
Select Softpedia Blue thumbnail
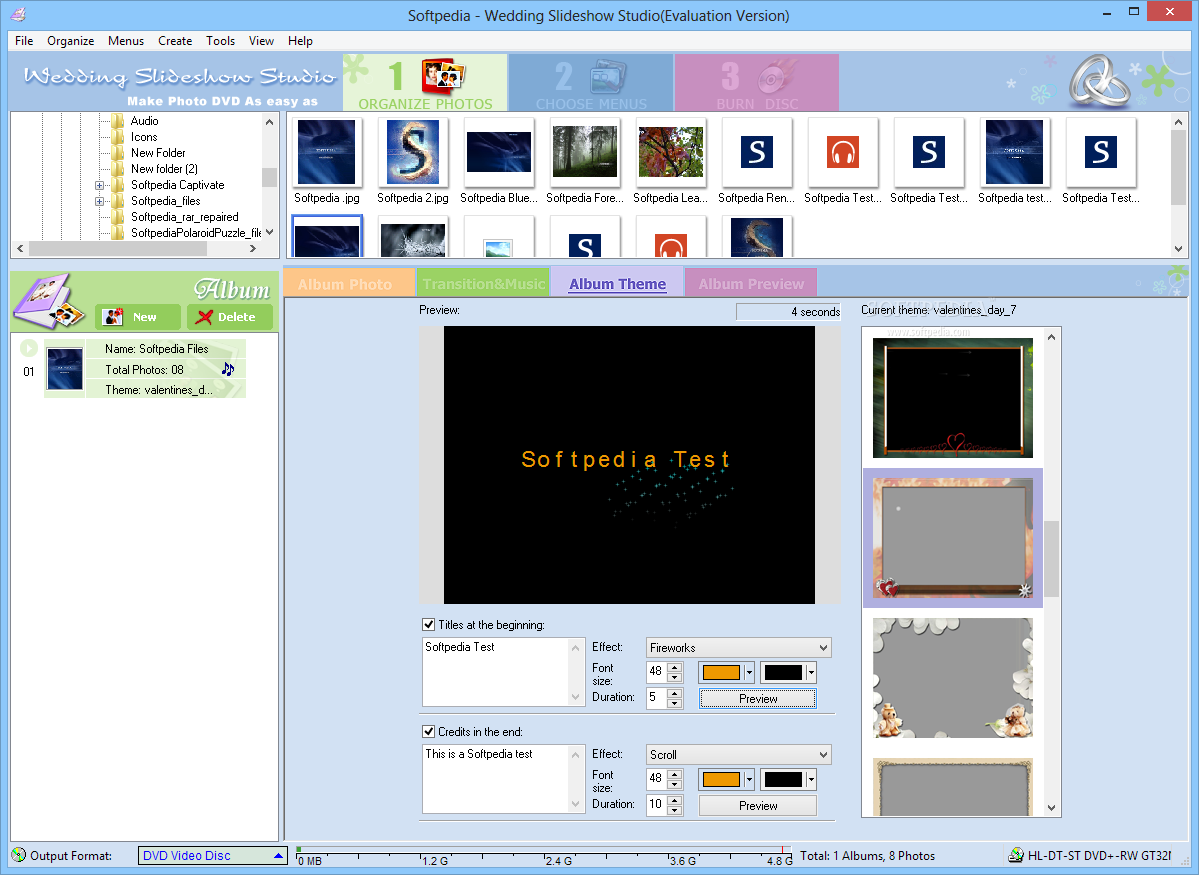[499, 152]
